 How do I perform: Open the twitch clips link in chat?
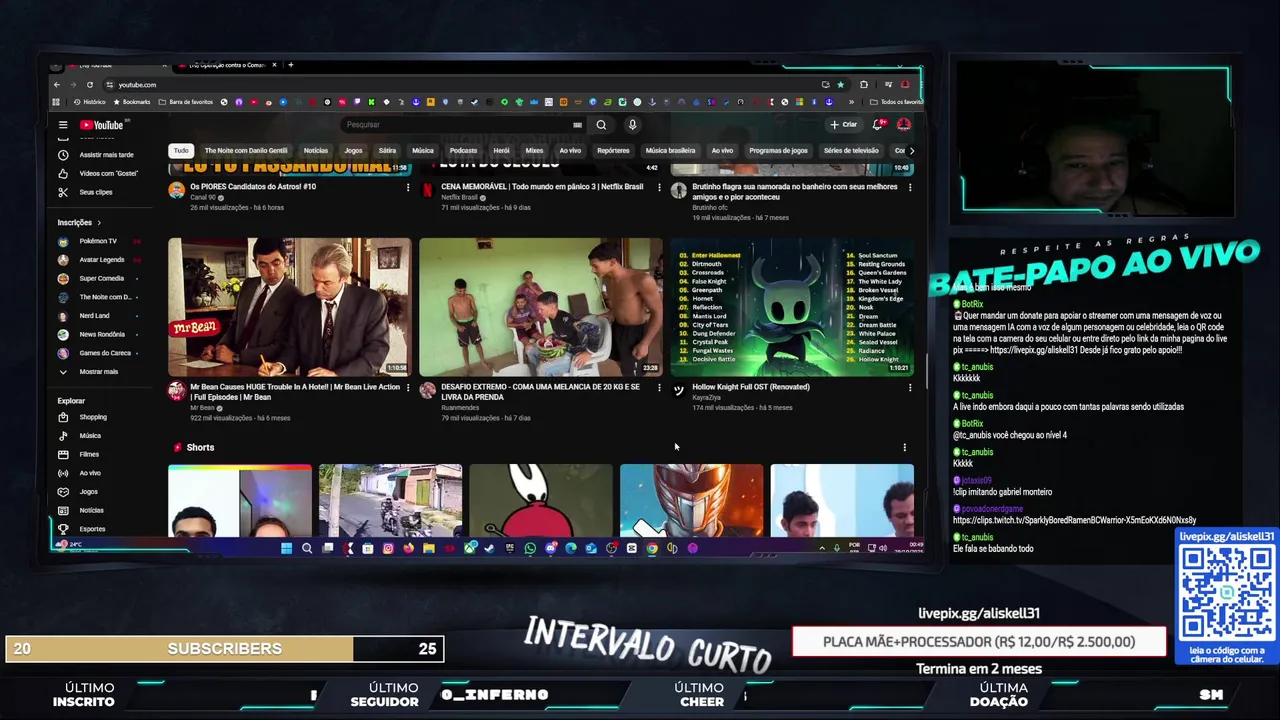coord(1074,520)
